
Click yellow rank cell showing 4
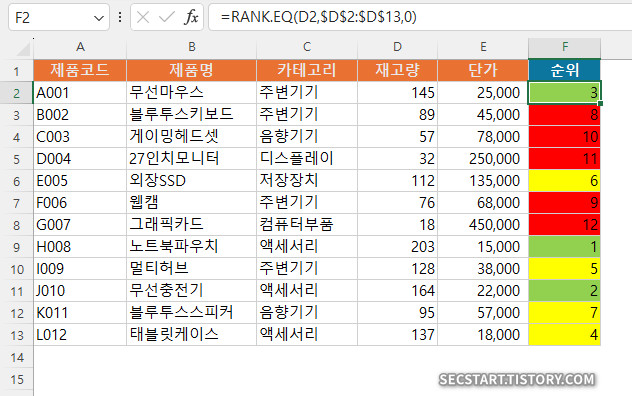(x=565, y=334)
